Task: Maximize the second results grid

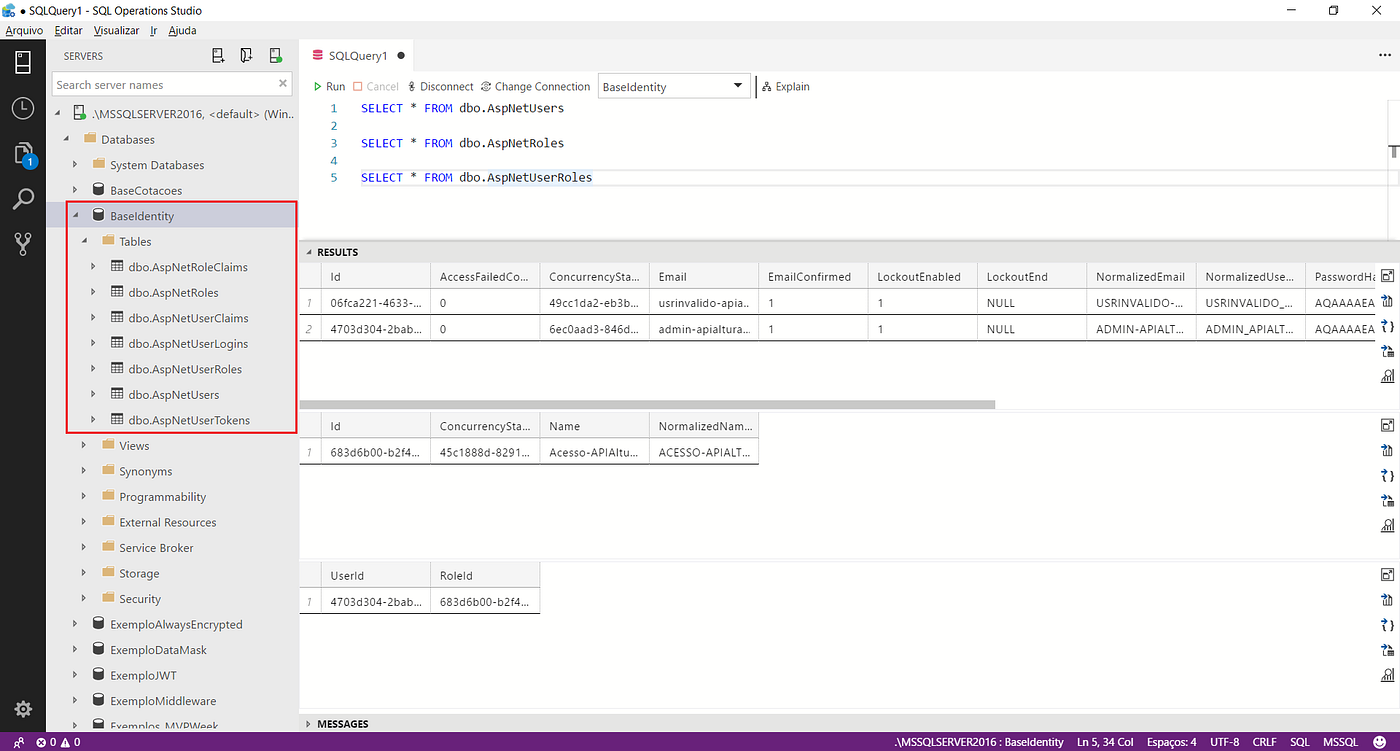Action: pos(1387,425)
